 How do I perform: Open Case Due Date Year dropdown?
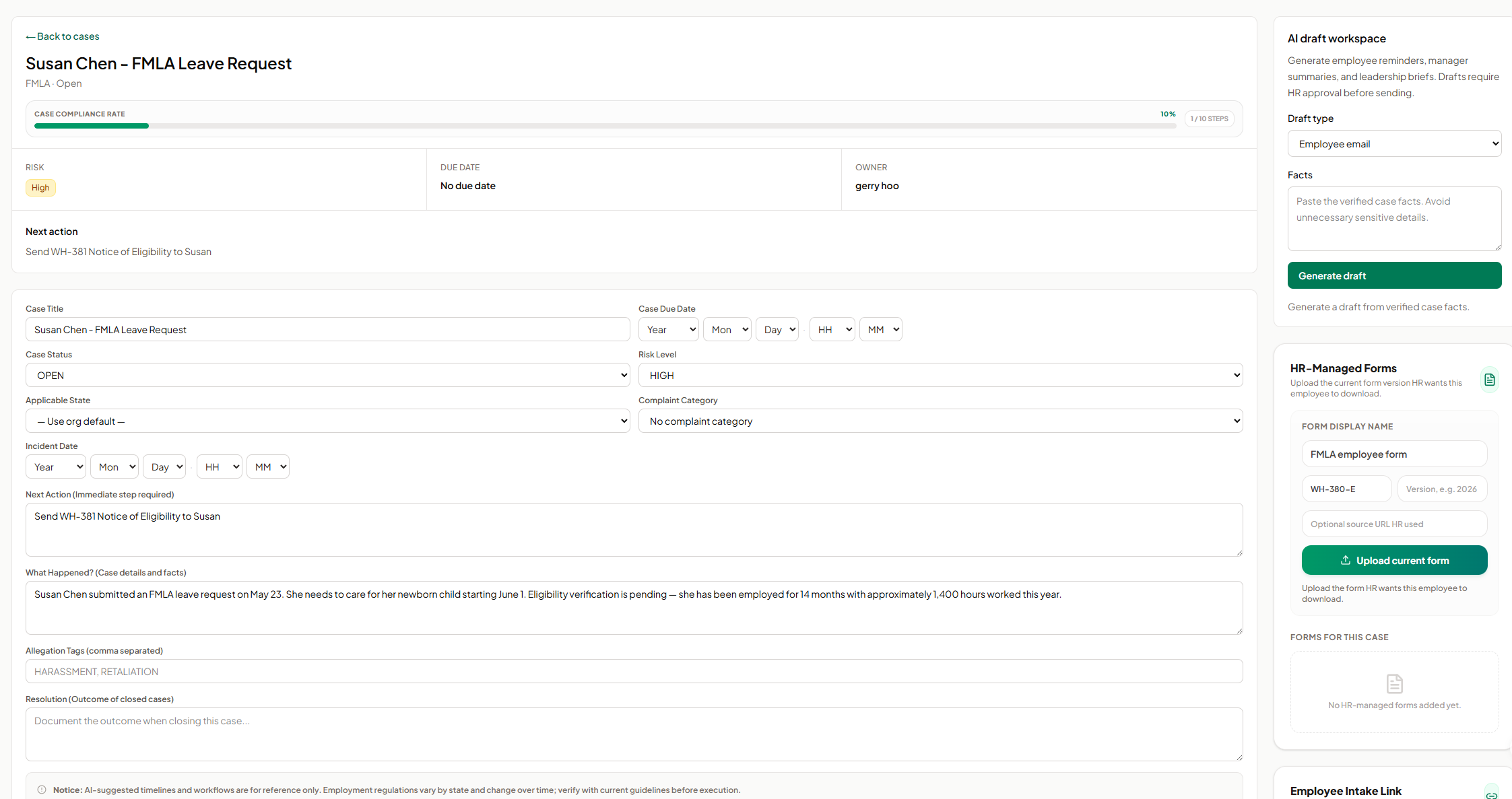pyautogui.click(x=668, y=329)
